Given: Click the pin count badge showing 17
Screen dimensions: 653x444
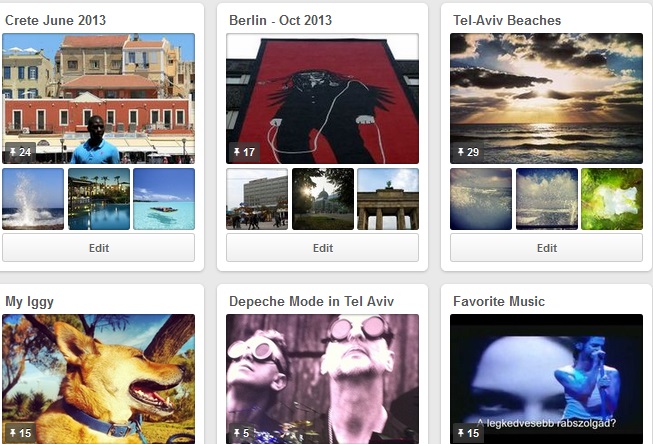Looking at the screenshot, I should point(244,152).
